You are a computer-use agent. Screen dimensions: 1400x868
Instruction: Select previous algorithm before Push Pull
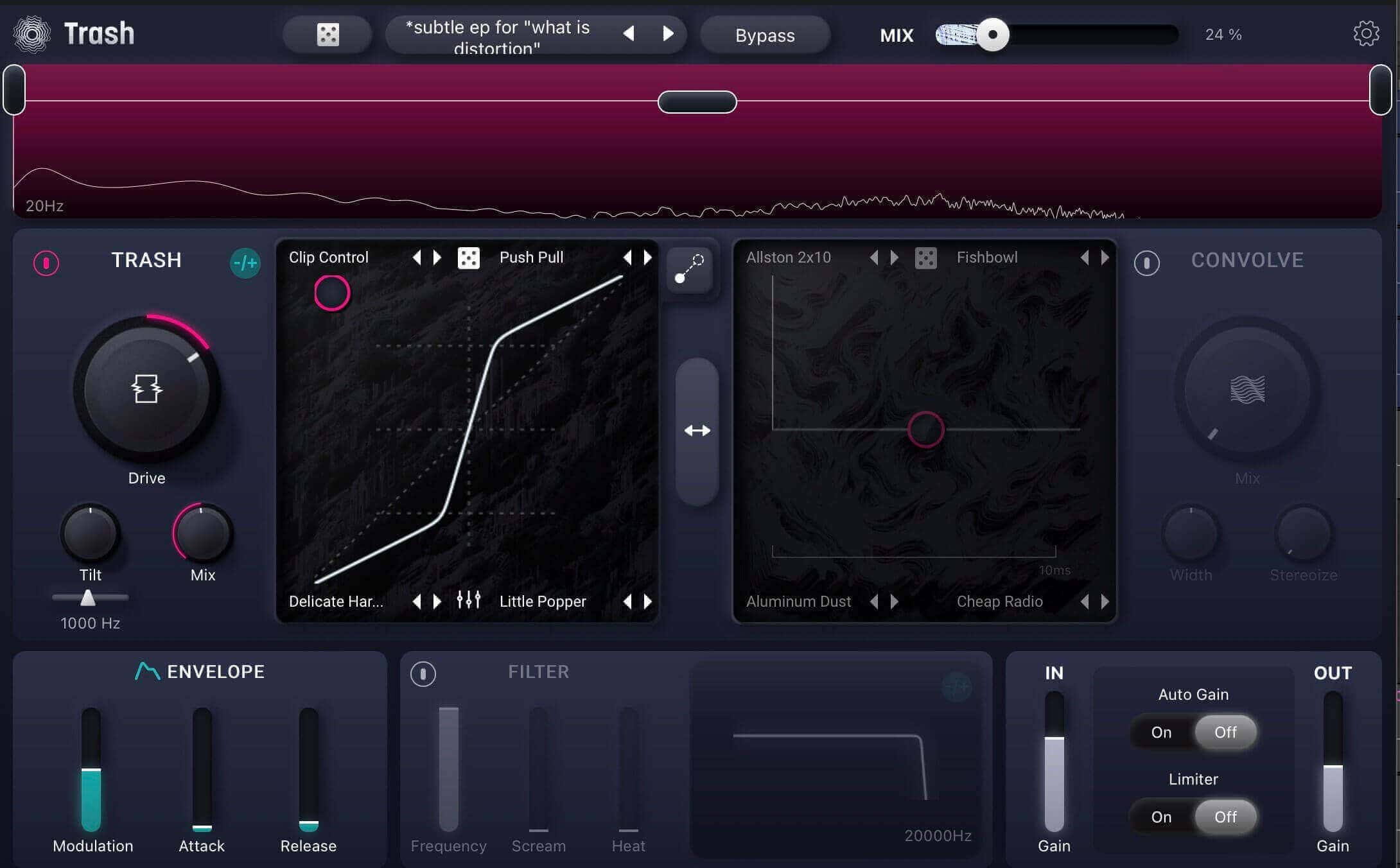tap(627, 257)
